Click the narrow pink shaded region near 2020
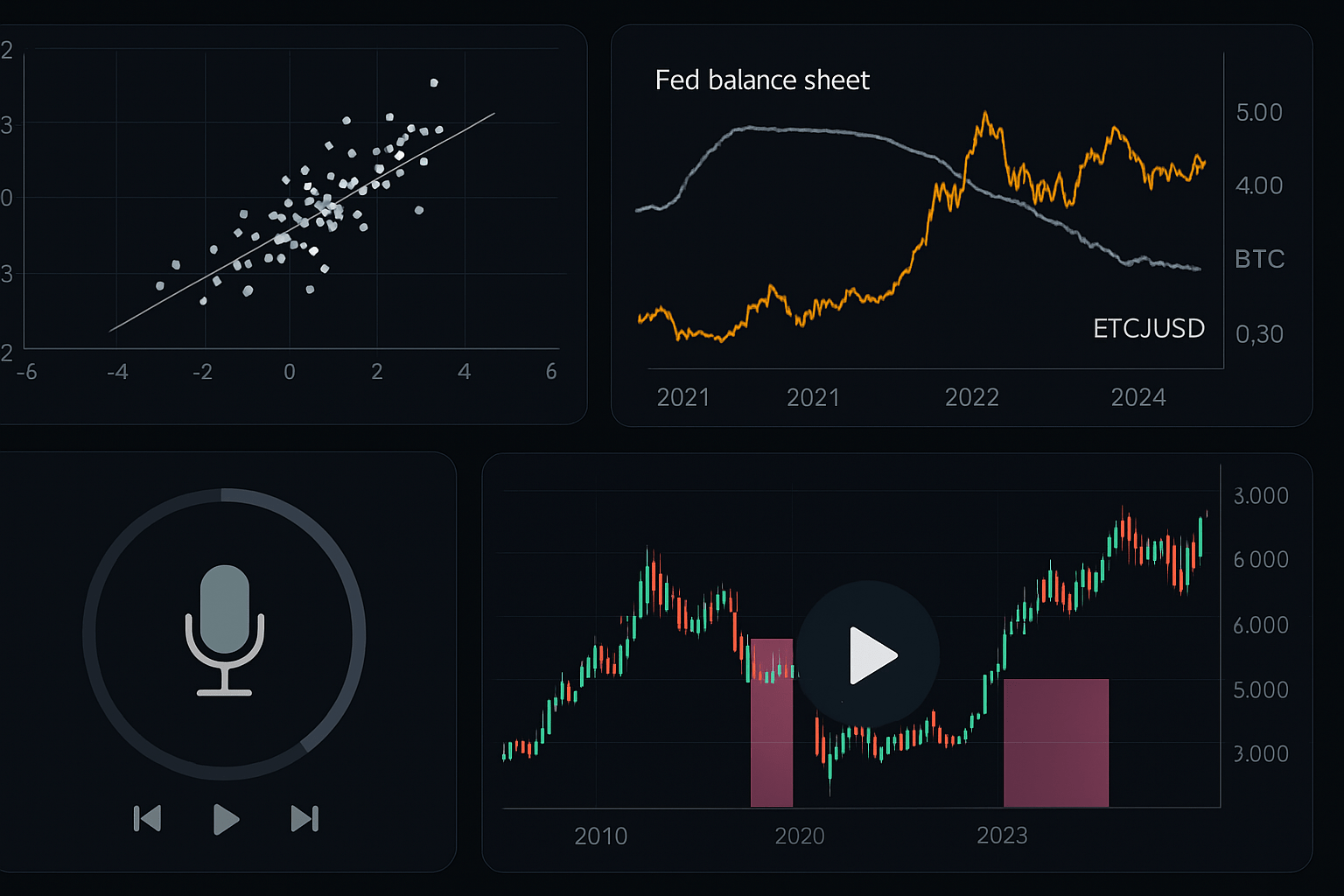Image resolution: width=1344 pixels, height=896 pixels. coord(772,744)
